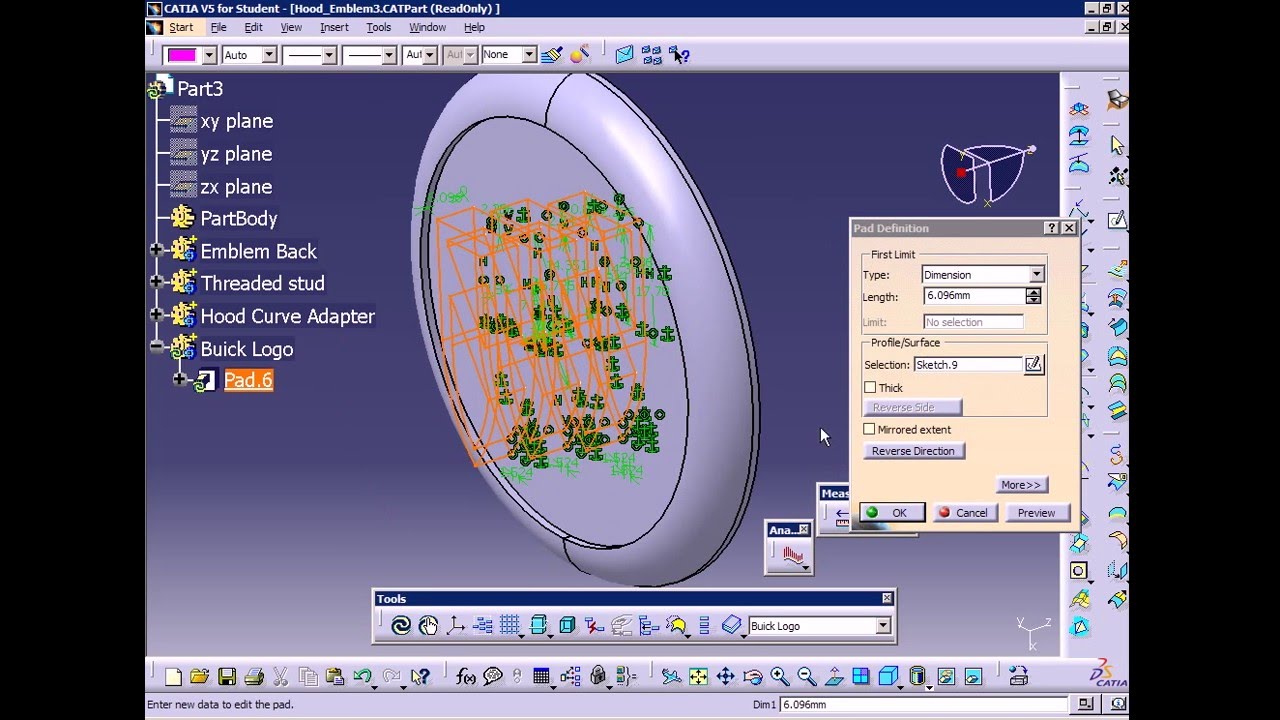
Task: Open the Start menu
Action: pyautogui.click(x=181, y=28)
